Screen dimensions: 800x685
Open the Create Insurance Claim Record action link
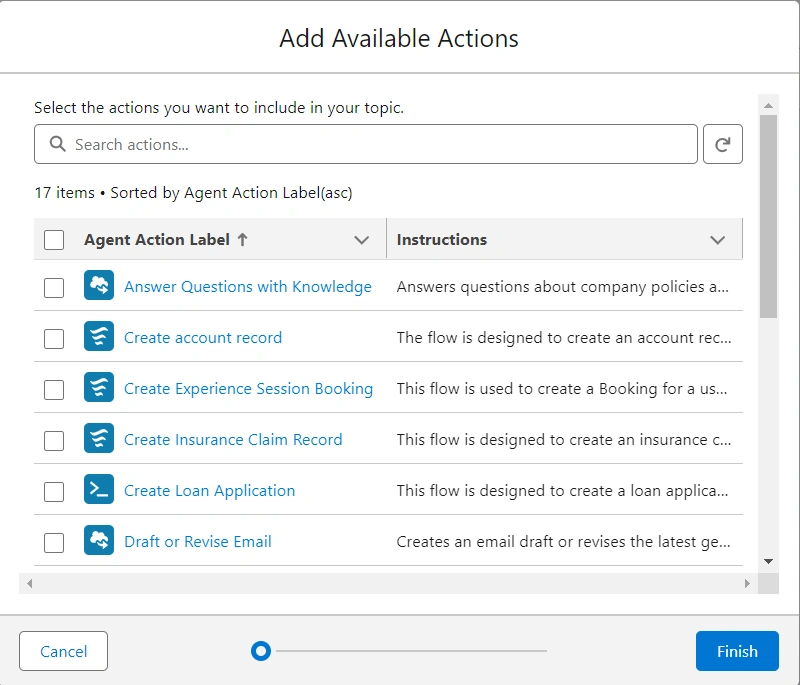point(233,440)
